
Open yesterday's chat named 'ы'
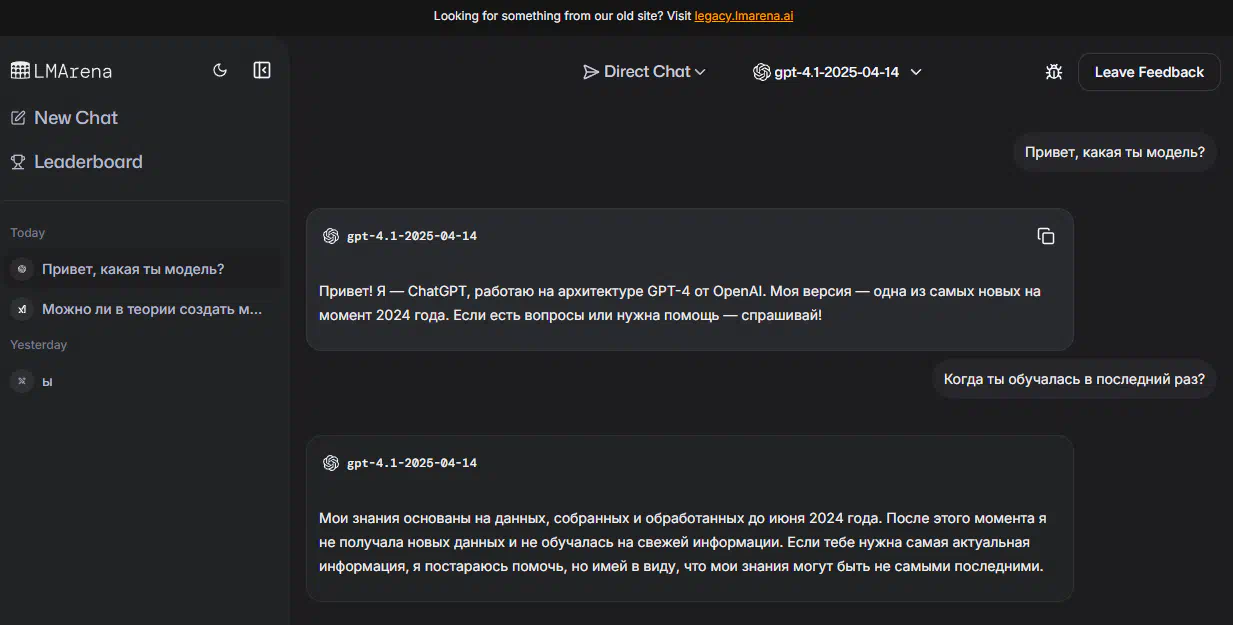(x=141, y=381)
